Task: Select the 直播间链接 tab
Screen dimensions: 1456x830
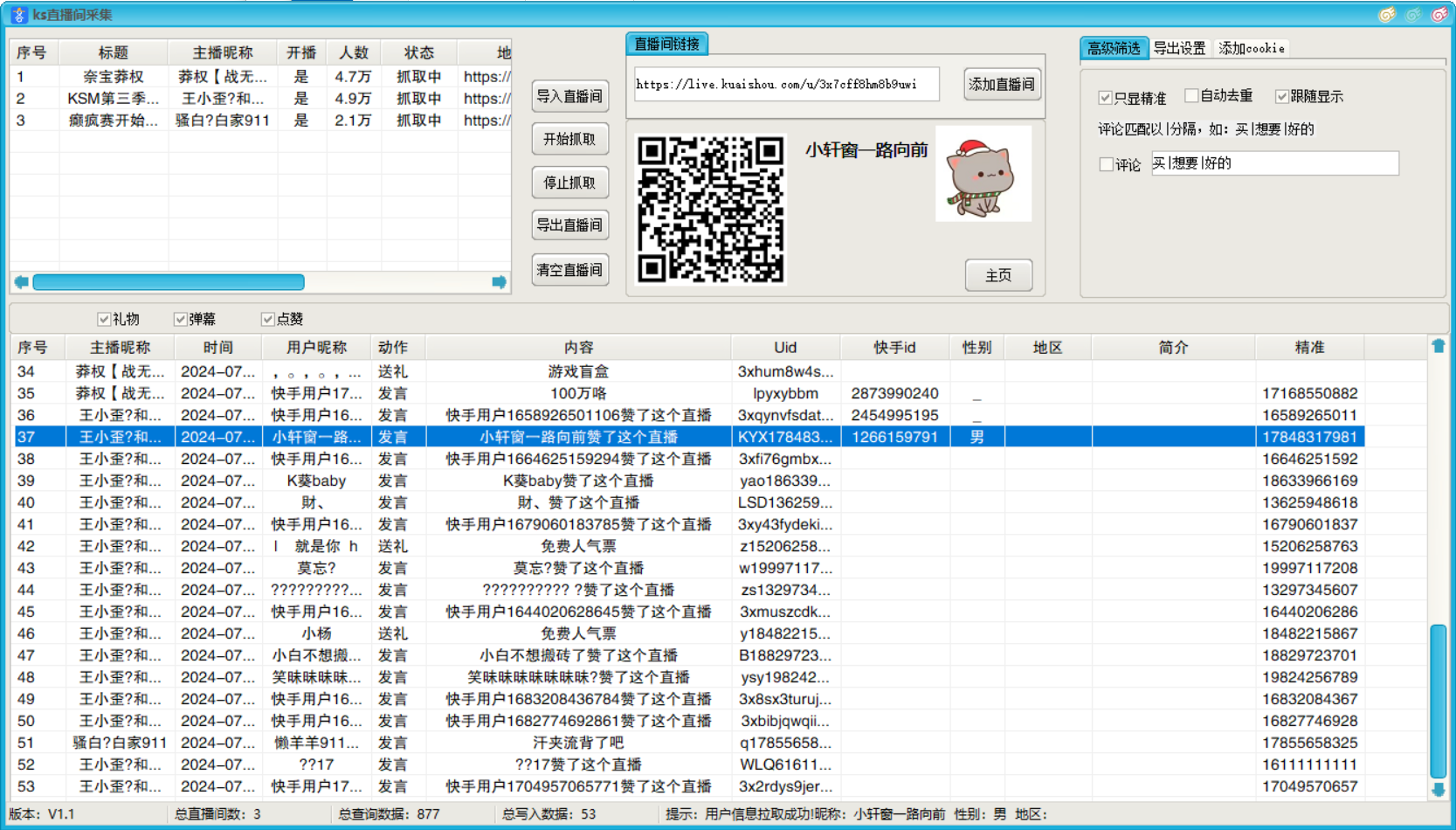Action: (666, 44)
